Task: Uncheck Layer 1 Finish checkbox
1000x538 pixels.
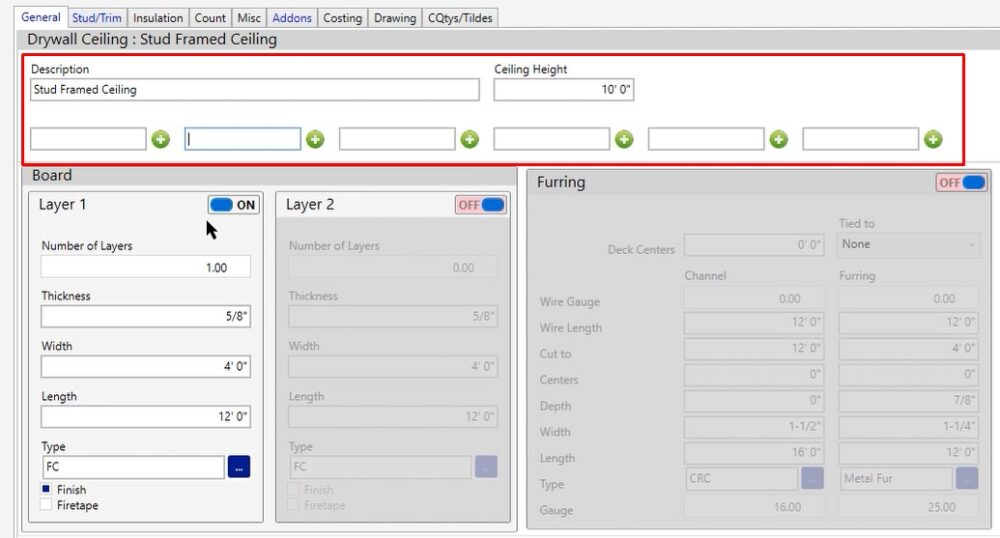Action: (47, 490)
